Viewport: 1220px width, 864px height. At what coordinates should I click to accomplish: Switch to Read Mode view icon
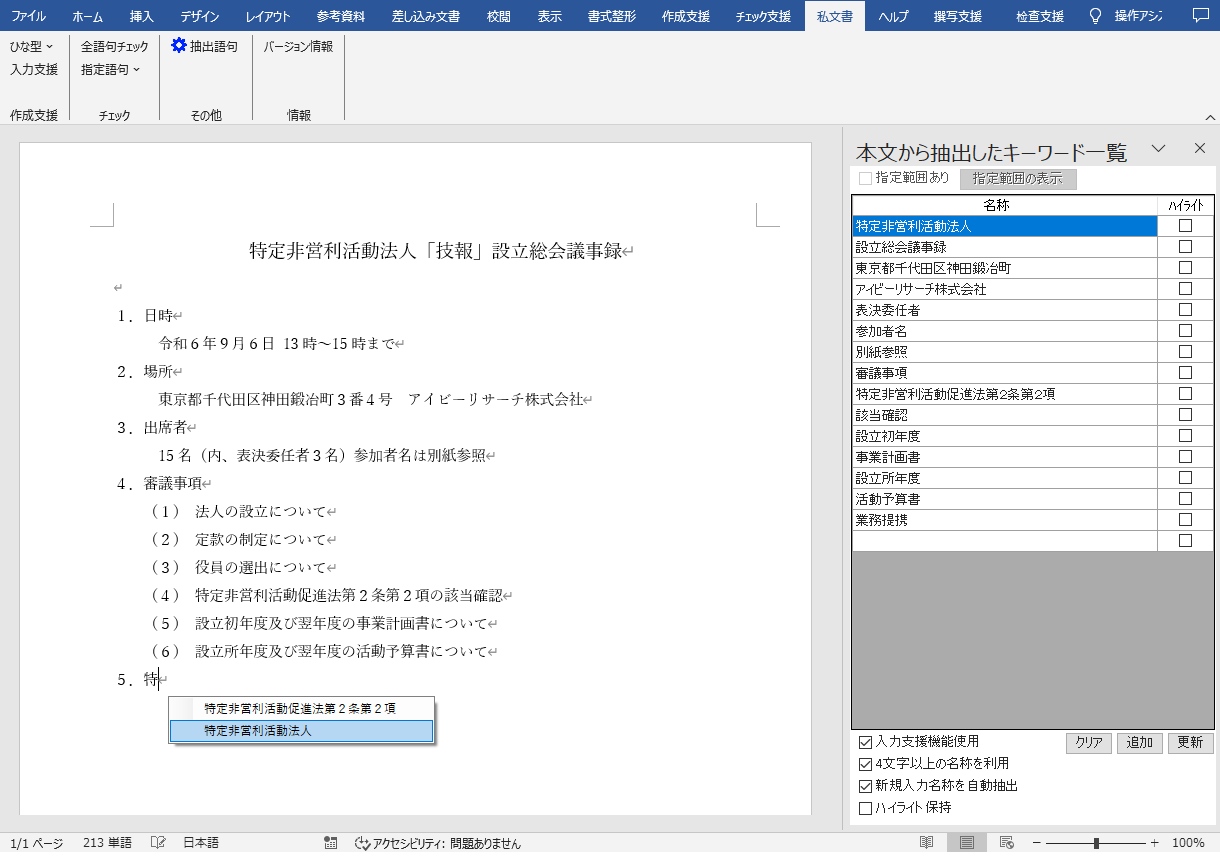(927, 843)
